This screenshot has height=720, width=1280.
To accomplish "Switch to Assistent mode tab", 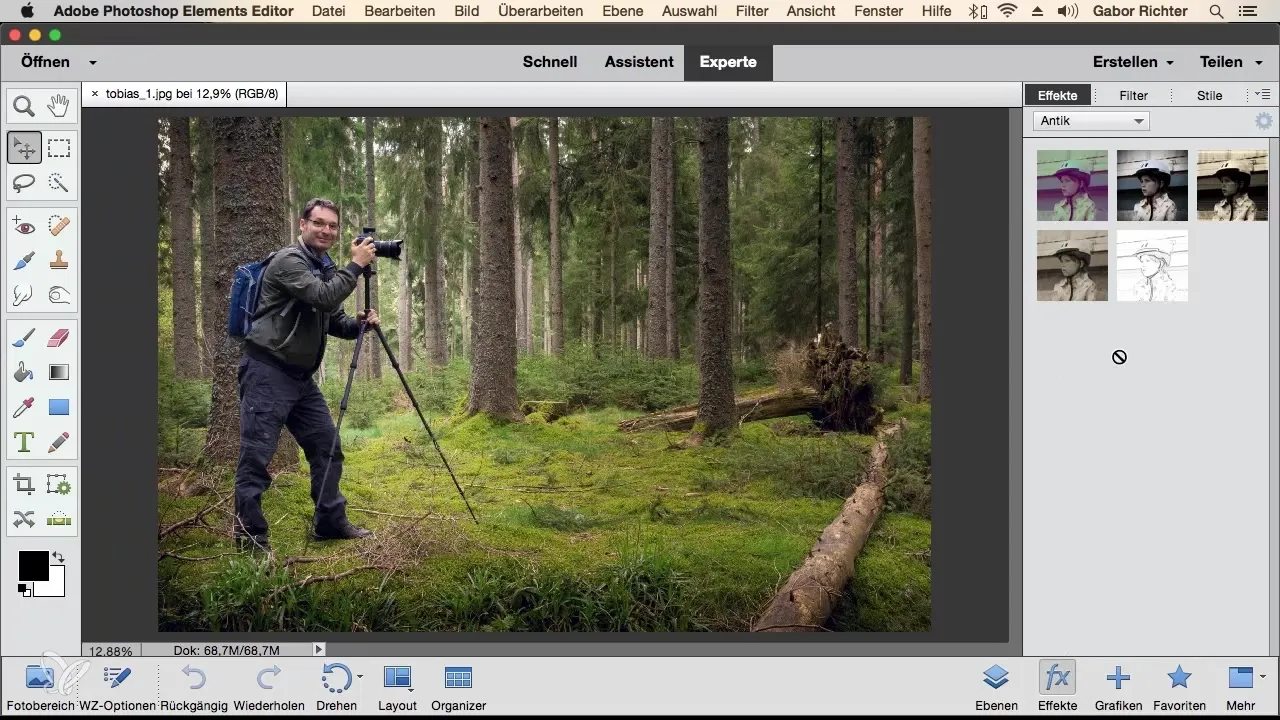I will (639, 62).
